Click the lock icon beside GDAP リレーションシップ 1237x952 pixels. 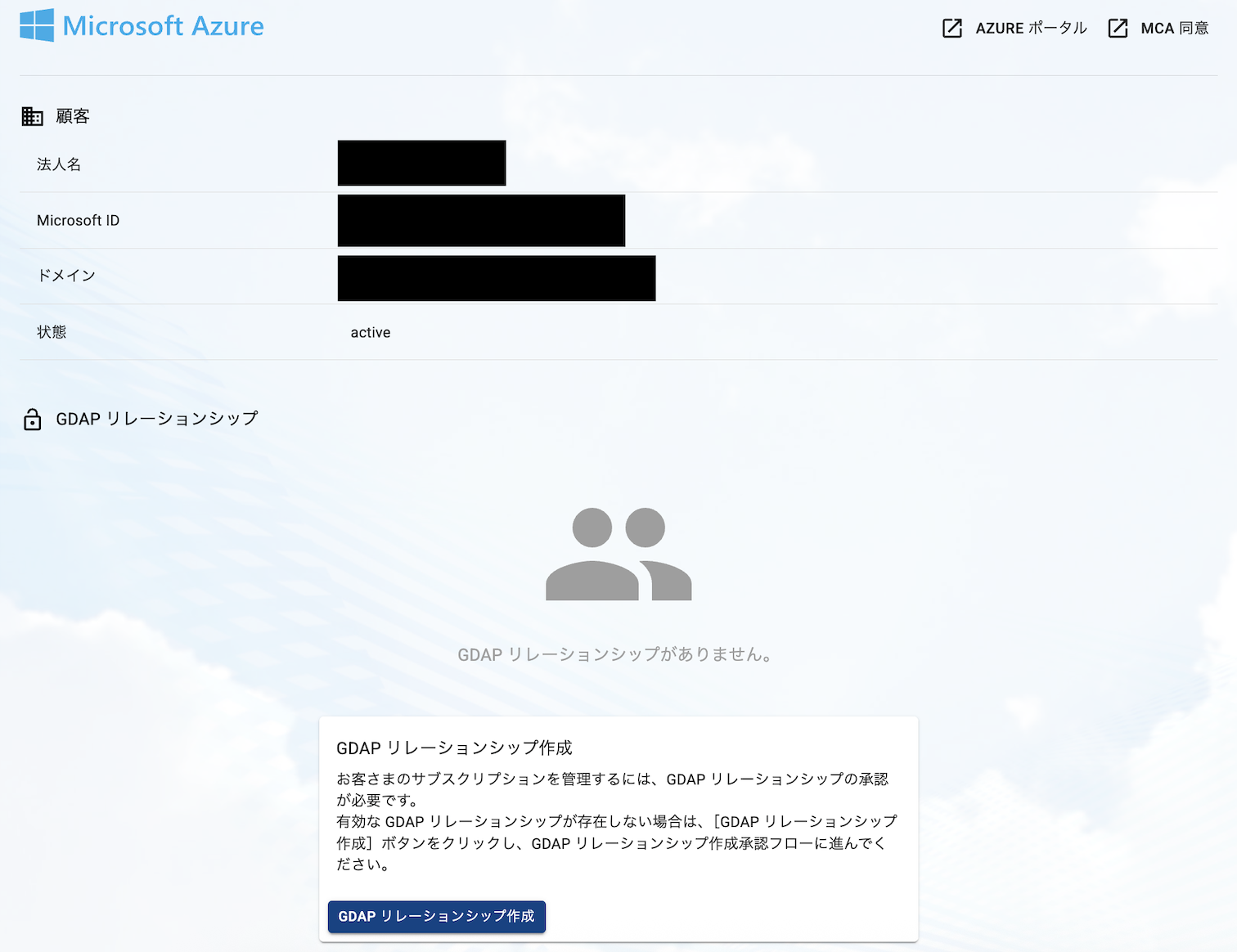[x=33, y=419]
